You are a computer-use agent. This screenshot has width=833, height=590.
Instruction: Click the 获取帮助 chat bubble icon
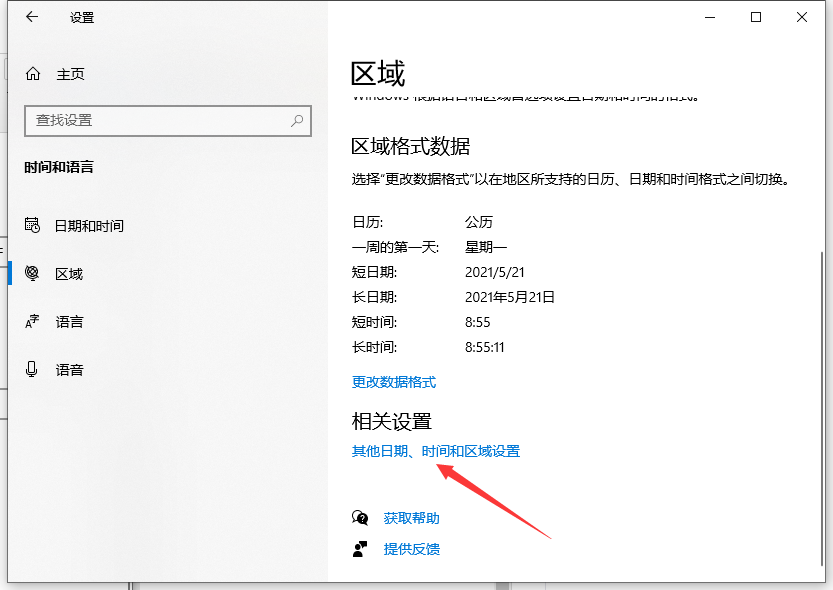[x=360, y=518]
